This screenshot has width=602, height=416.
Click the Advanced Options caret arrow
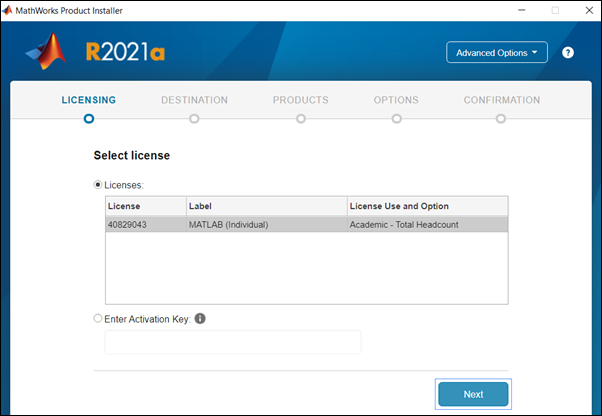(x=534, y=52)
